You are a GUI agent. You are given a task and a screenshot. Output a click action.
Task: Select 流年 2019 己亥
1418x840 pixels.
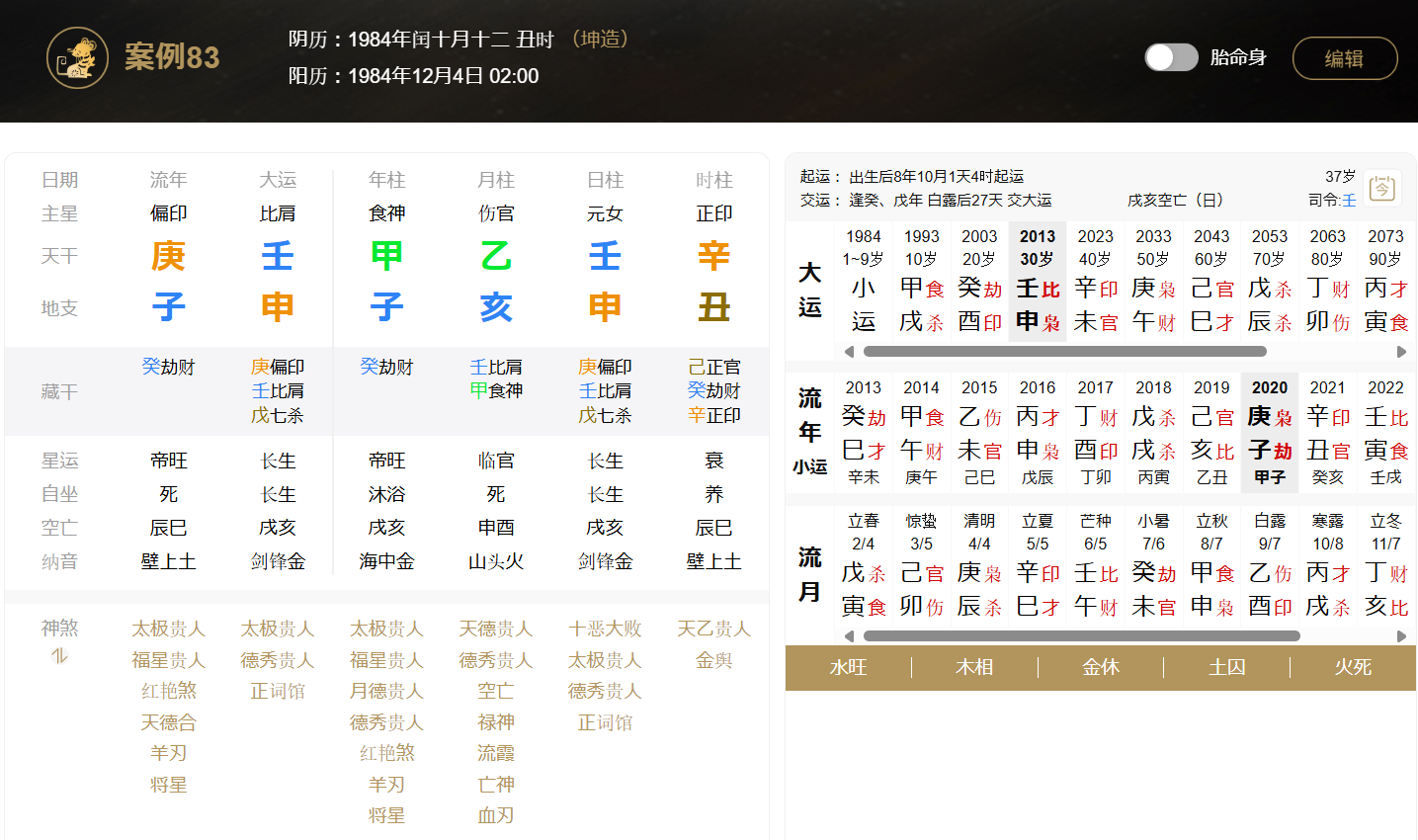point(1211,432)
